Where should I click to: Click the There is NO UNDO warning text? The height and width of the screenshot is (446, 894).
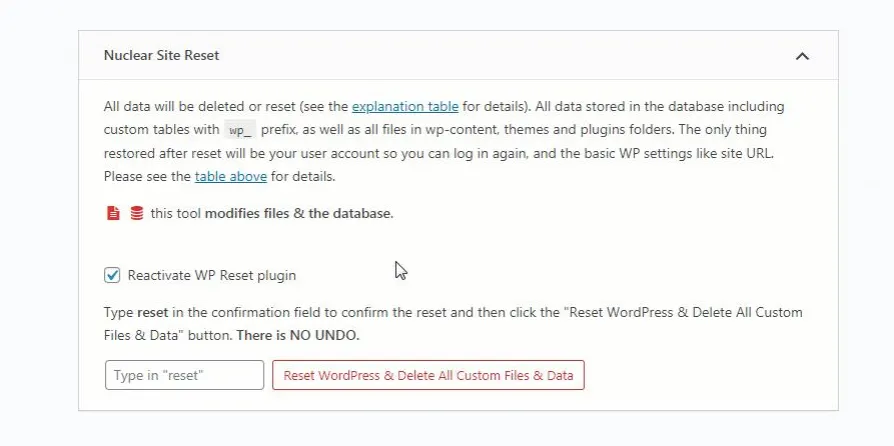pyautogui.click(x=298, y=335)
